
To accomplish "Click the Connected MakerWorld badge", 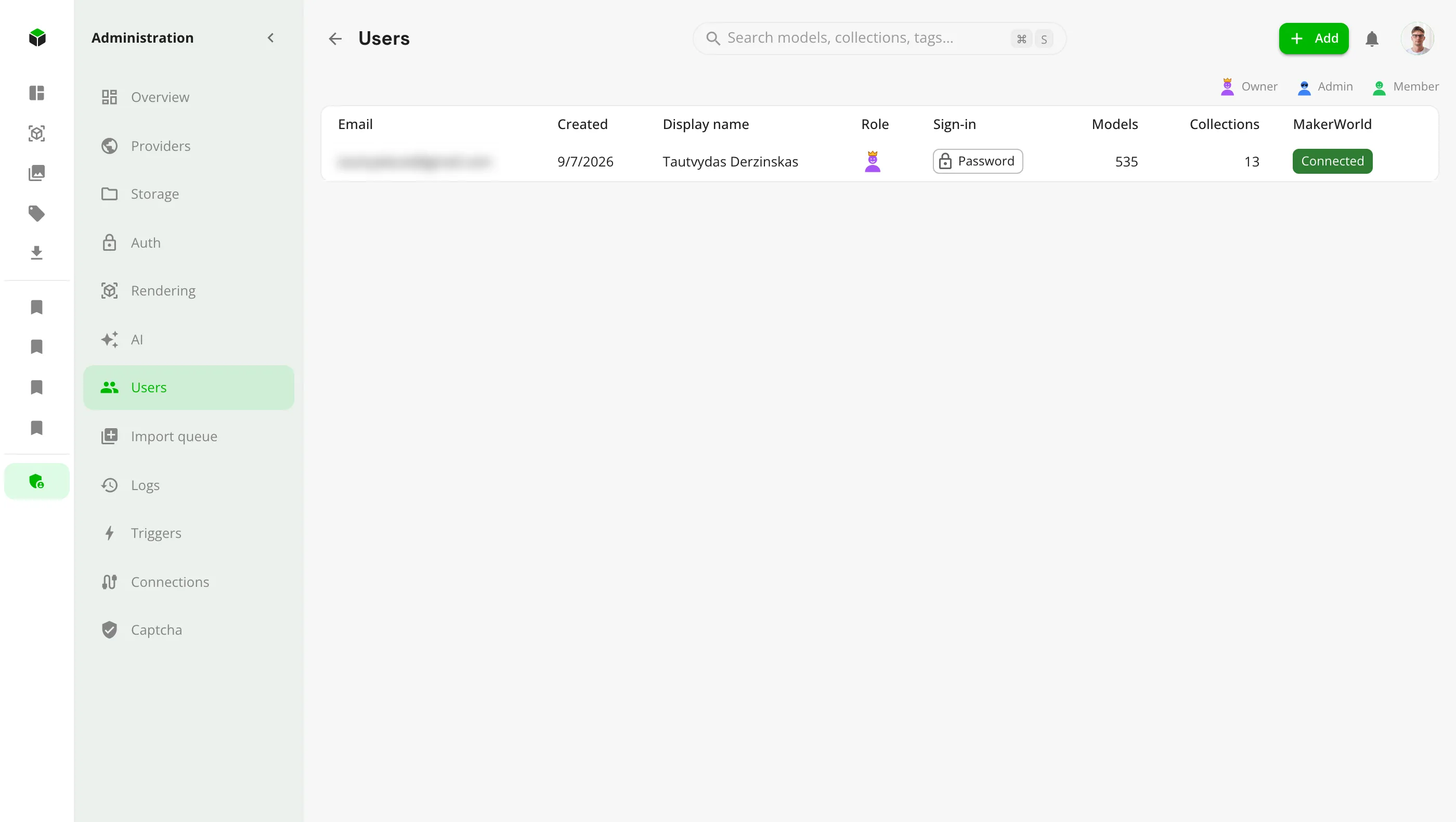I will pyautogui.click(x=1332, y=161).
